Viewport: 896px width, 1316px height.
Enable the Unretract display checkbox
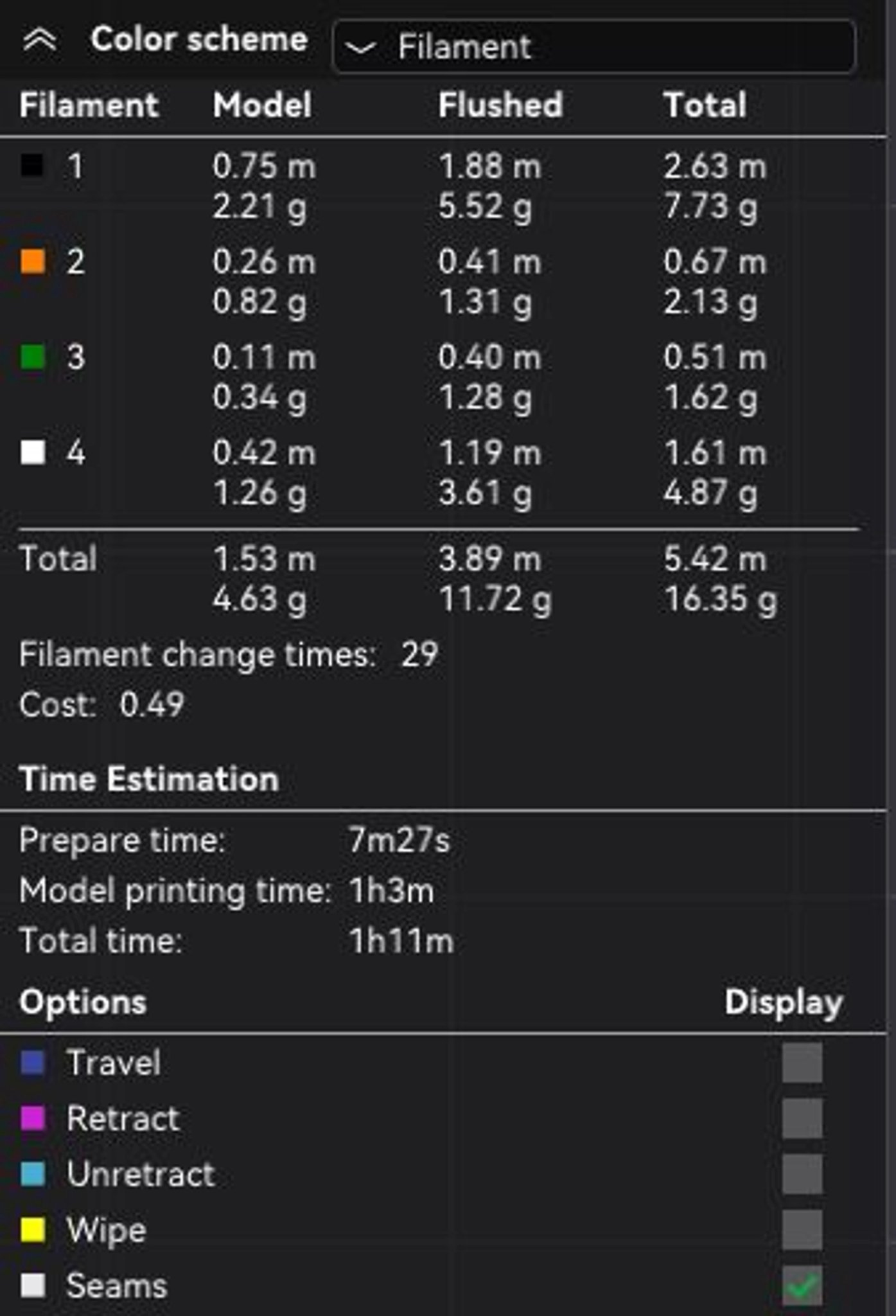[802, 1175]
